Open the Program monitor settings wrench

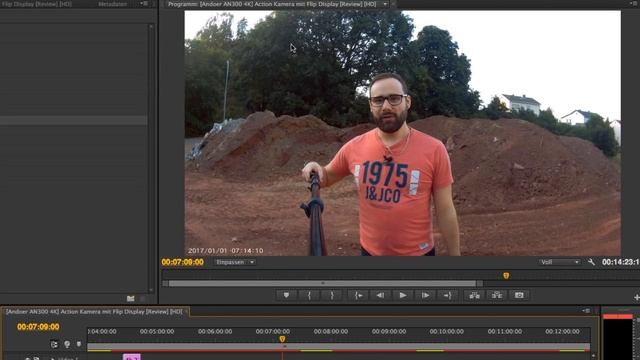tap(591, 262)
